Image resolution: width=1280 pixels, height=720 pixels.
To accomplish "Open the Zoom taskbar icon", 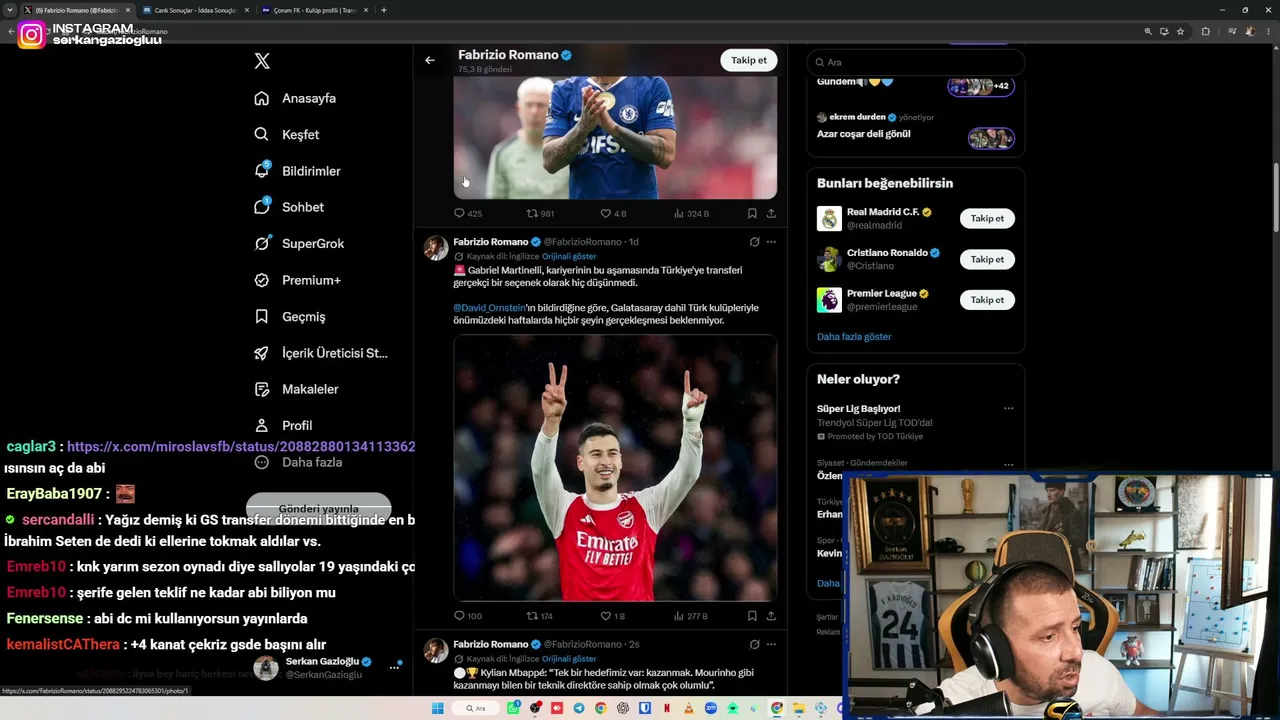I will pyautogui.click(x=711, y=708).
